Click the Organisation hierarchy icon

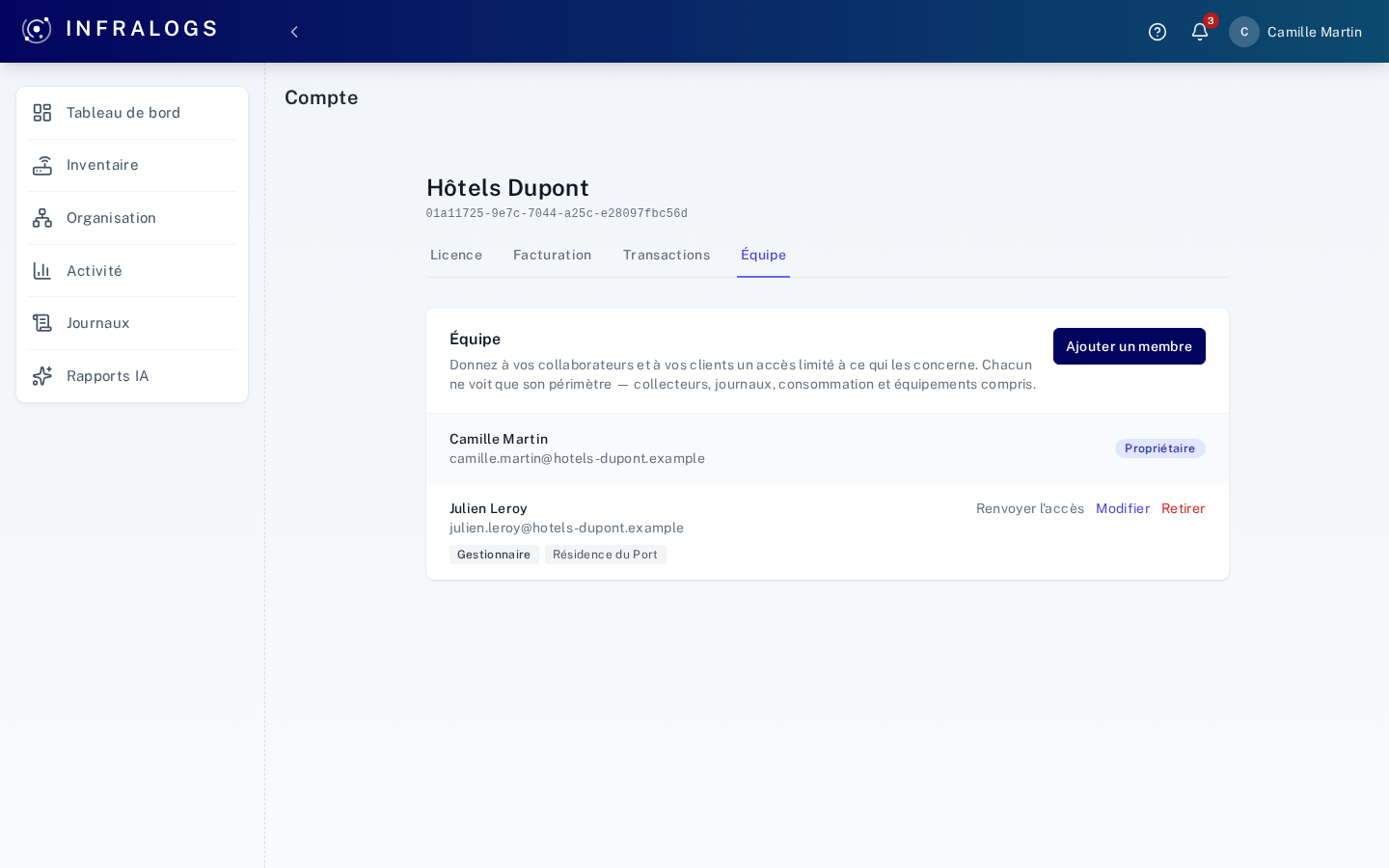point(42,218)
